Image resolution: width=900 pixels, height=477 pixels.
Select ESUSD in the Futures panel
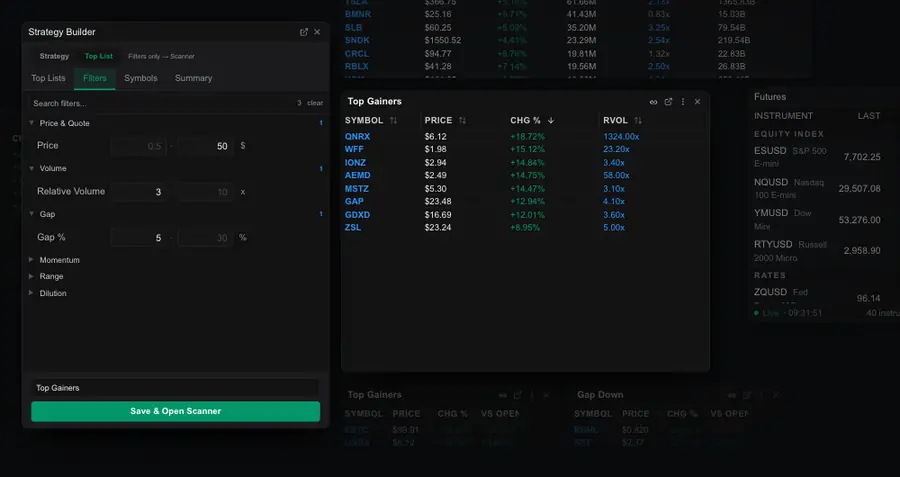pos(770,151)
